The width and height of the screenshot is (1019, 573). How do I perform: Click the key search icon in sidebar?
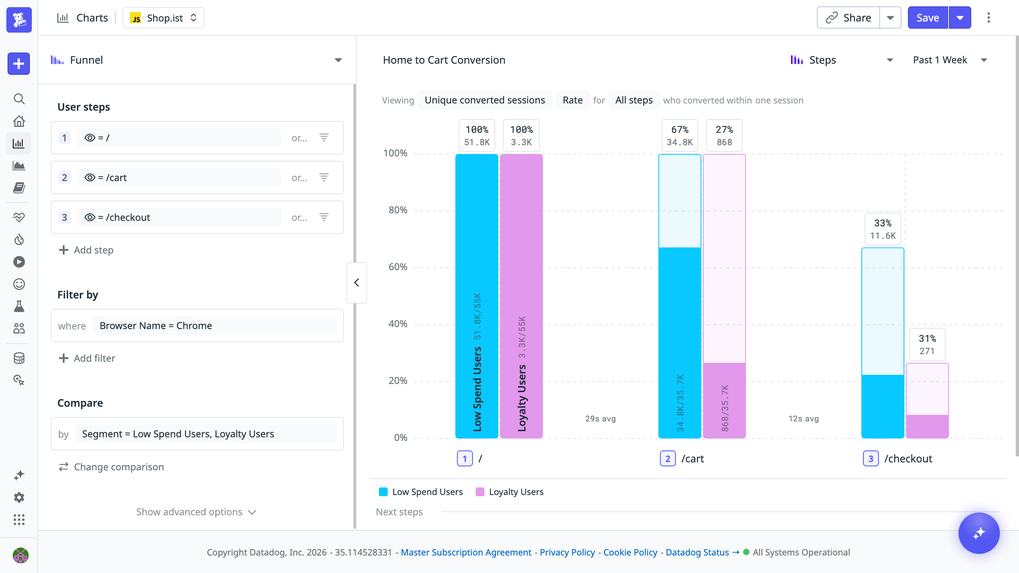pyautogui.click(x=19, y=380)
